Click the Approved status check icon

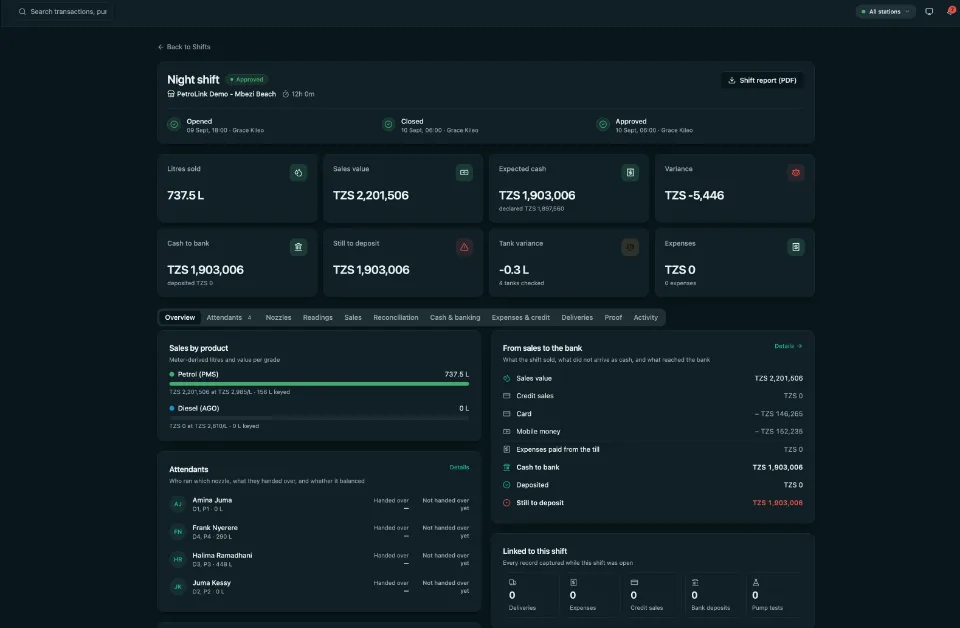point(603,125)
